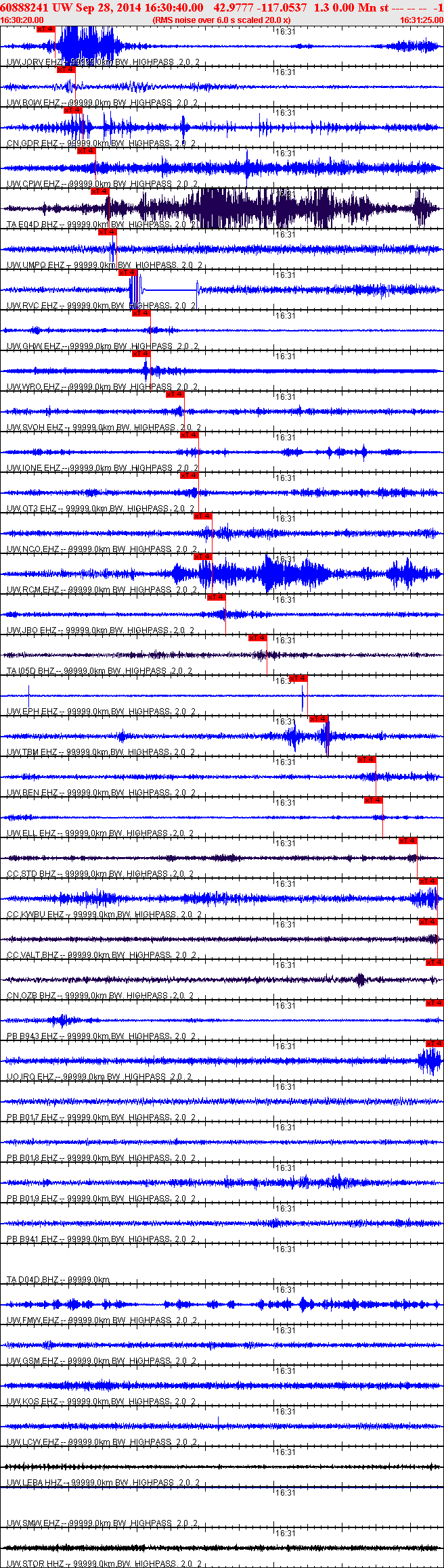Viewport: 444px width, 1568px height.
Task: Select the pick marker on UO.IRO trace
Action: pyautogui.click(x=435, y=1044)
